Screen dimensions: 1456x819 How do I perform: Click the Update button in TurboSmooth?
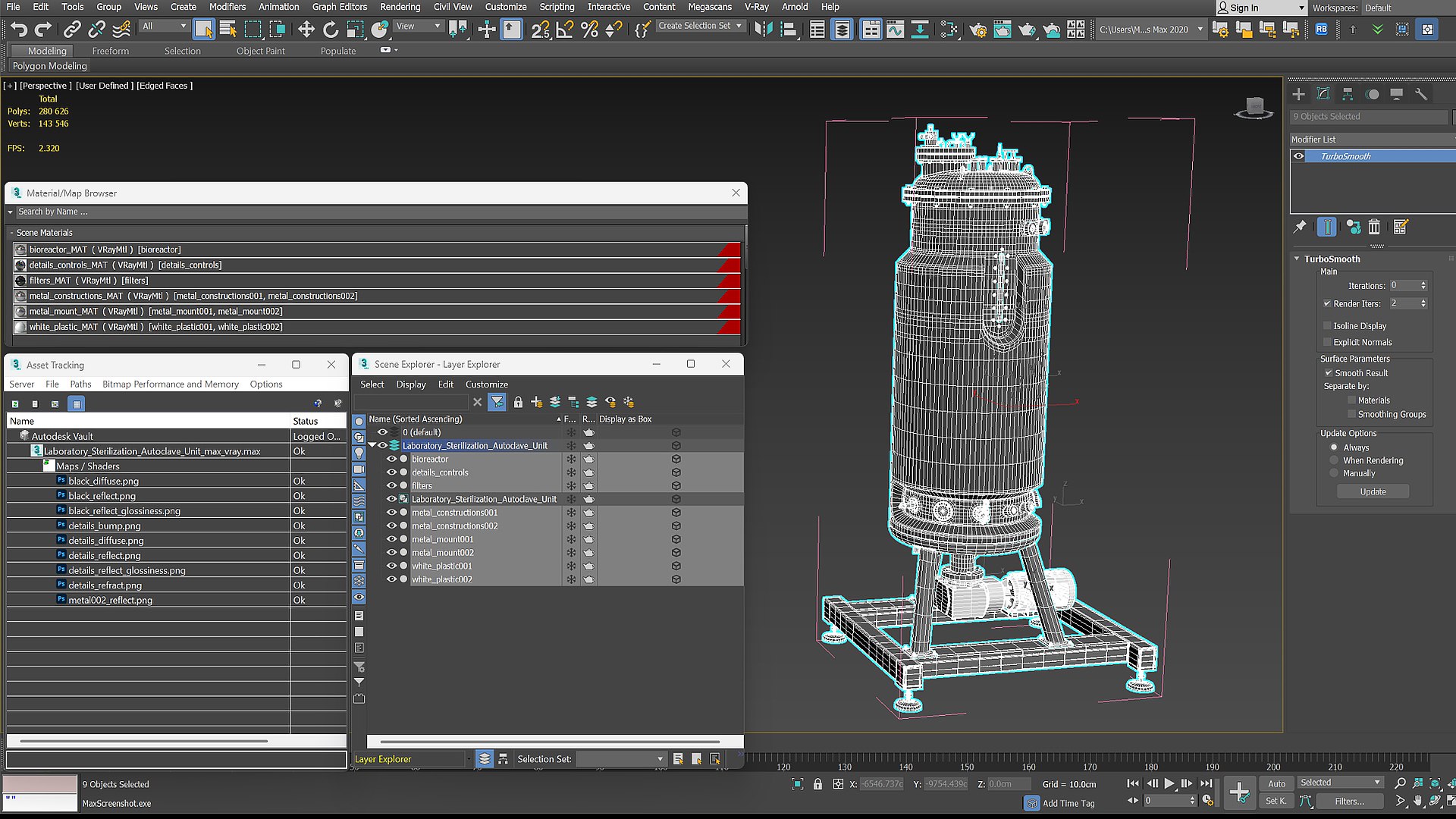coord(1373,491)
